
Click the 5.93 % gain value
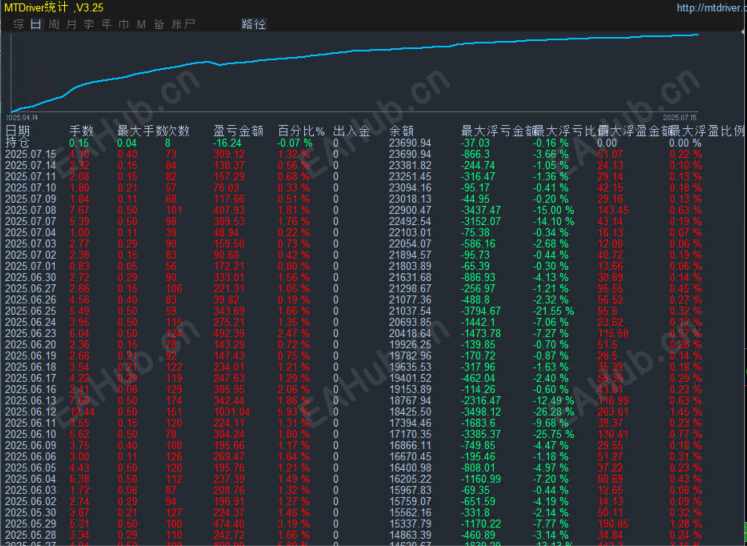click(x=293, y=412)
